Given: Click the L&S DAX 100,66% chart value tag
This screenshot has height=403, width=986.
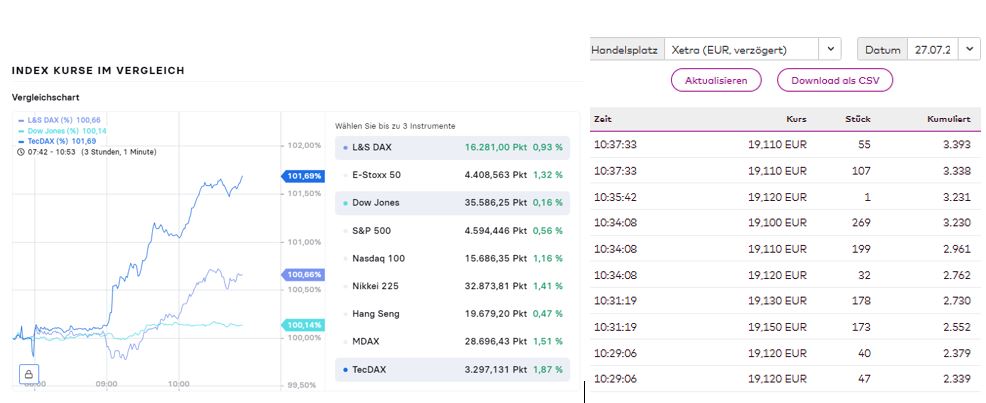Looking at the screenshot, I should (x=303, y=274).
